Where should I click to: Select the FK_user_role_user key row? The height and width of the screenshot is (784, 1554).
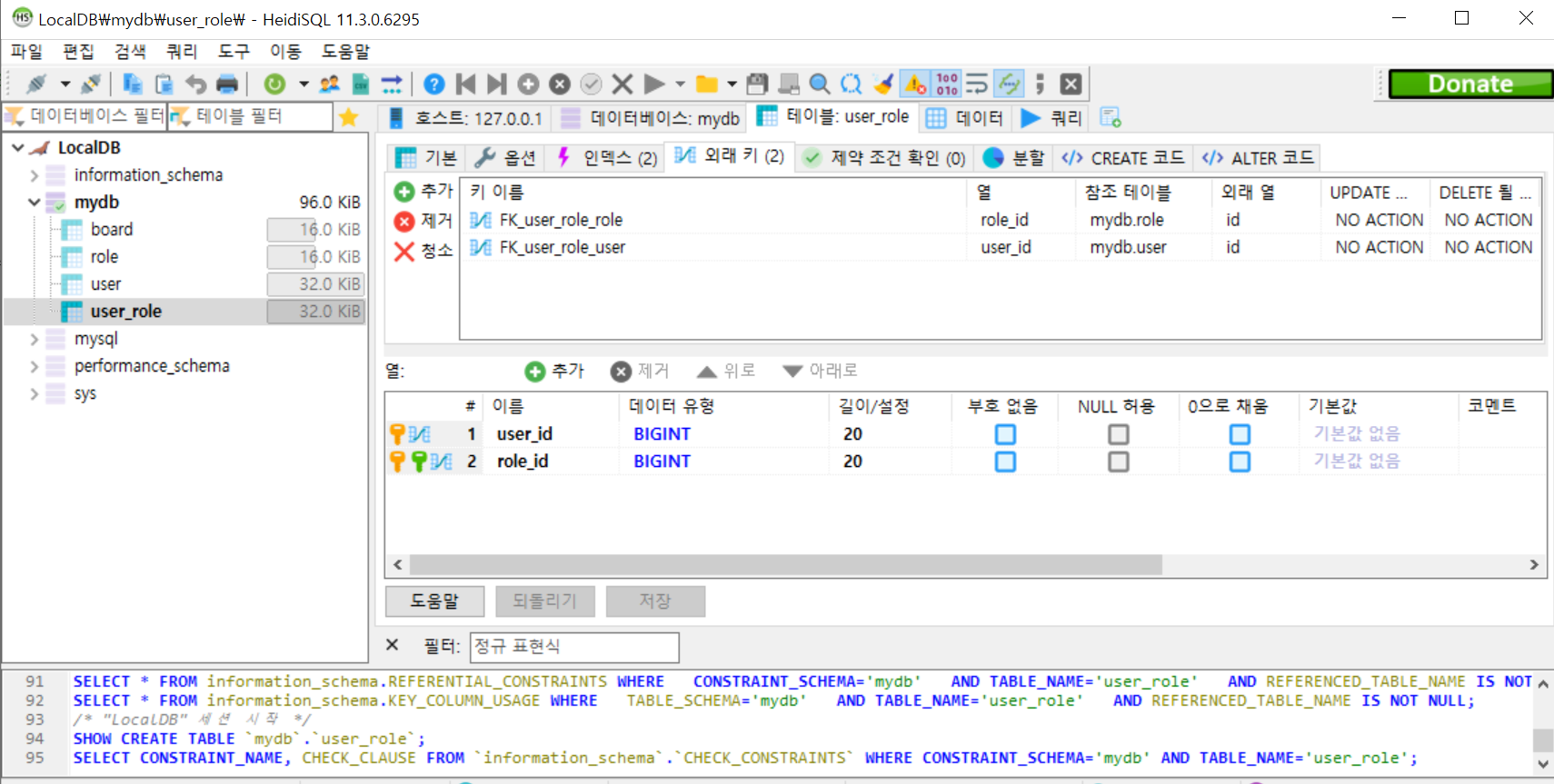tap(1001, 247)
